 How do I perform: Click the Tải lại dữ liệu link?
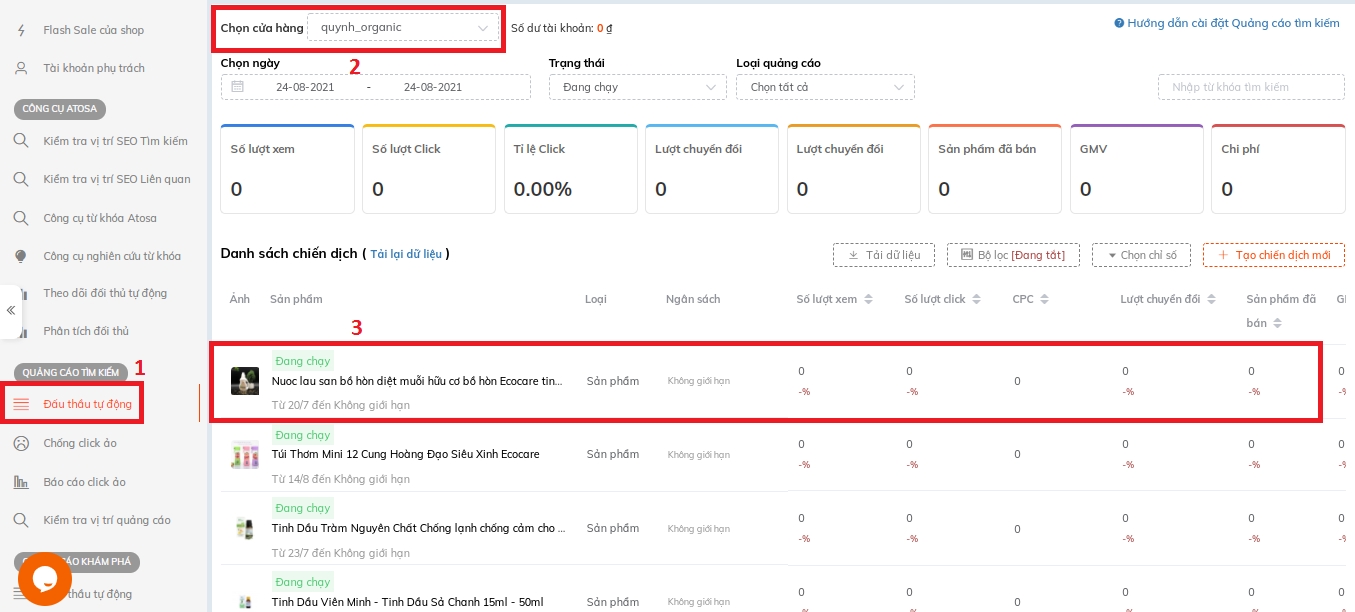(x=405, y=254)
